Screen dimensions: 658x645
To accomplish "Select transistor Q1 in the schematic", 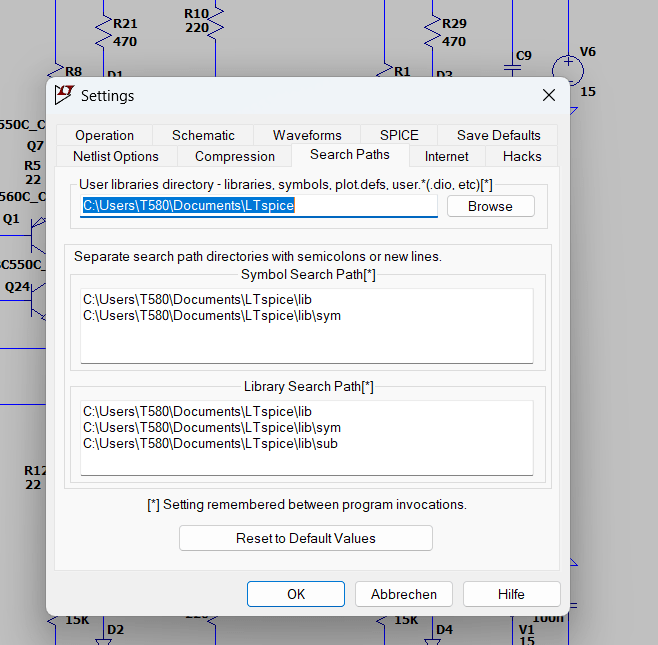I will [x=38, y=236].
